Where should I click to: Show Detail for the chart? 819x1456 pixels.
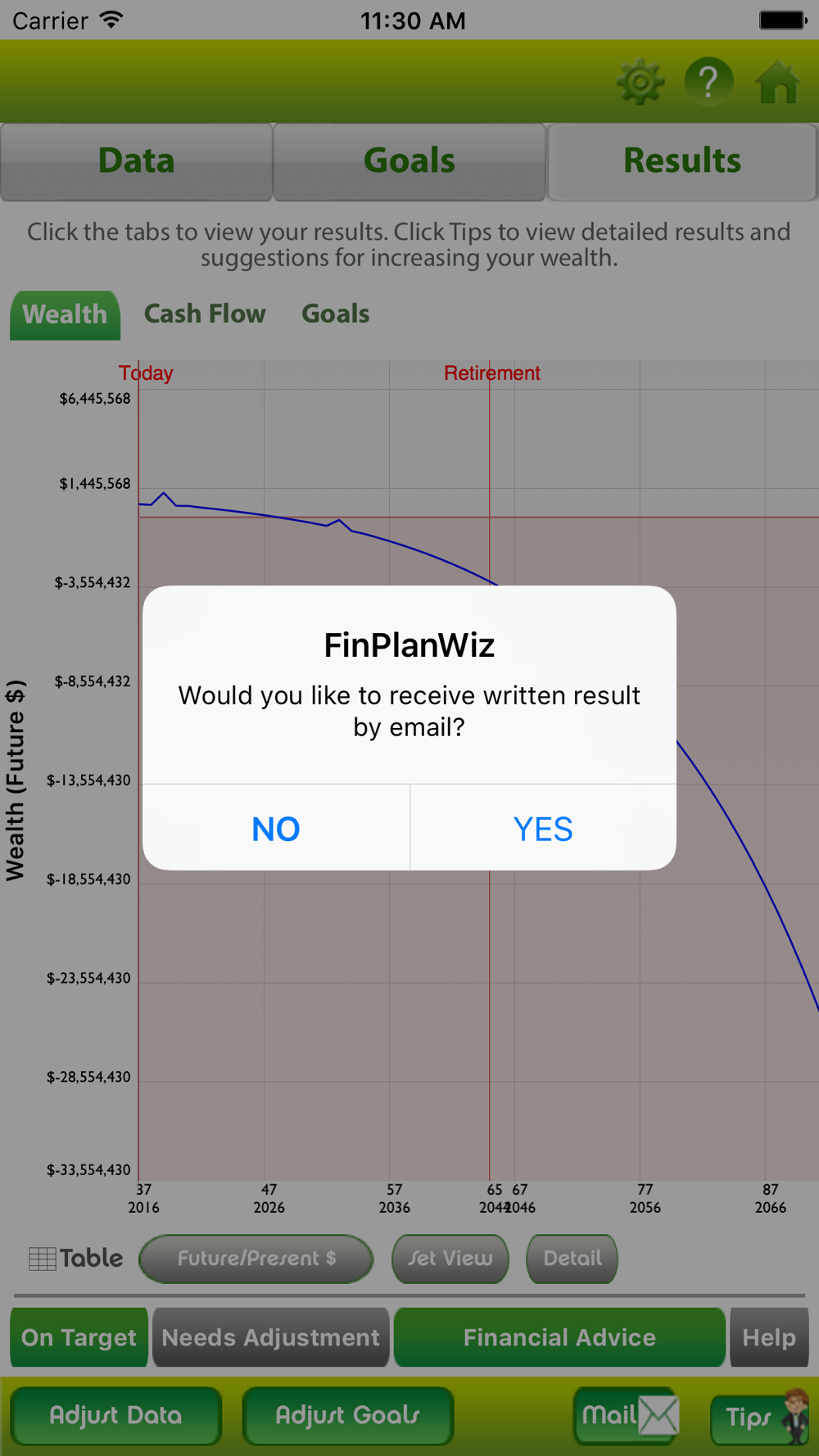(572, 1259)
